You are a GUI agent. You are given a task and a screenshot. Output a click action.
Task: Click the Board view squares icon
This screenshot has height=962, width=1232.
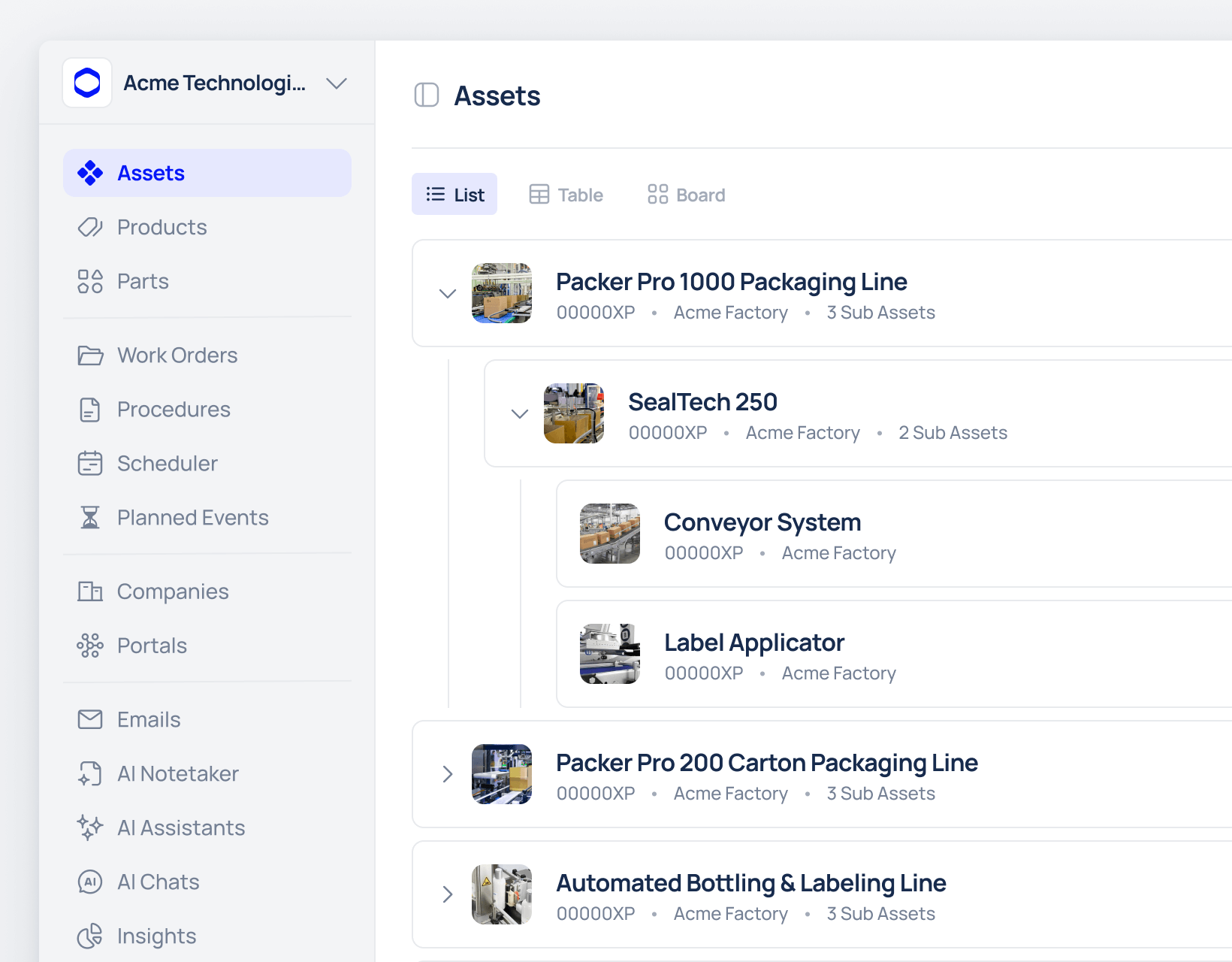[658, 194]
